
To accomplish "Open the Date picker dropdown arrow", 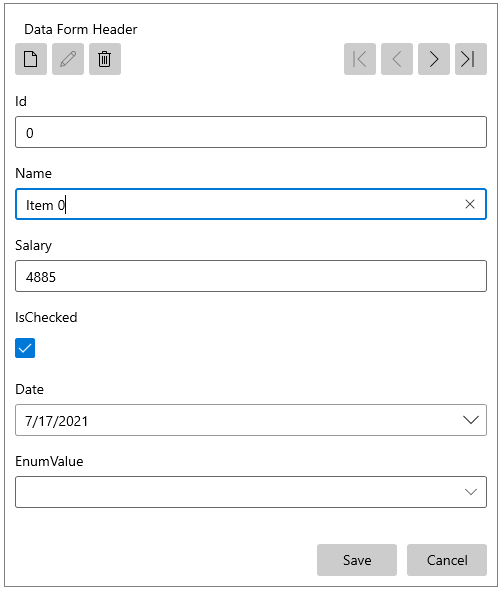I will pos(471,420).
